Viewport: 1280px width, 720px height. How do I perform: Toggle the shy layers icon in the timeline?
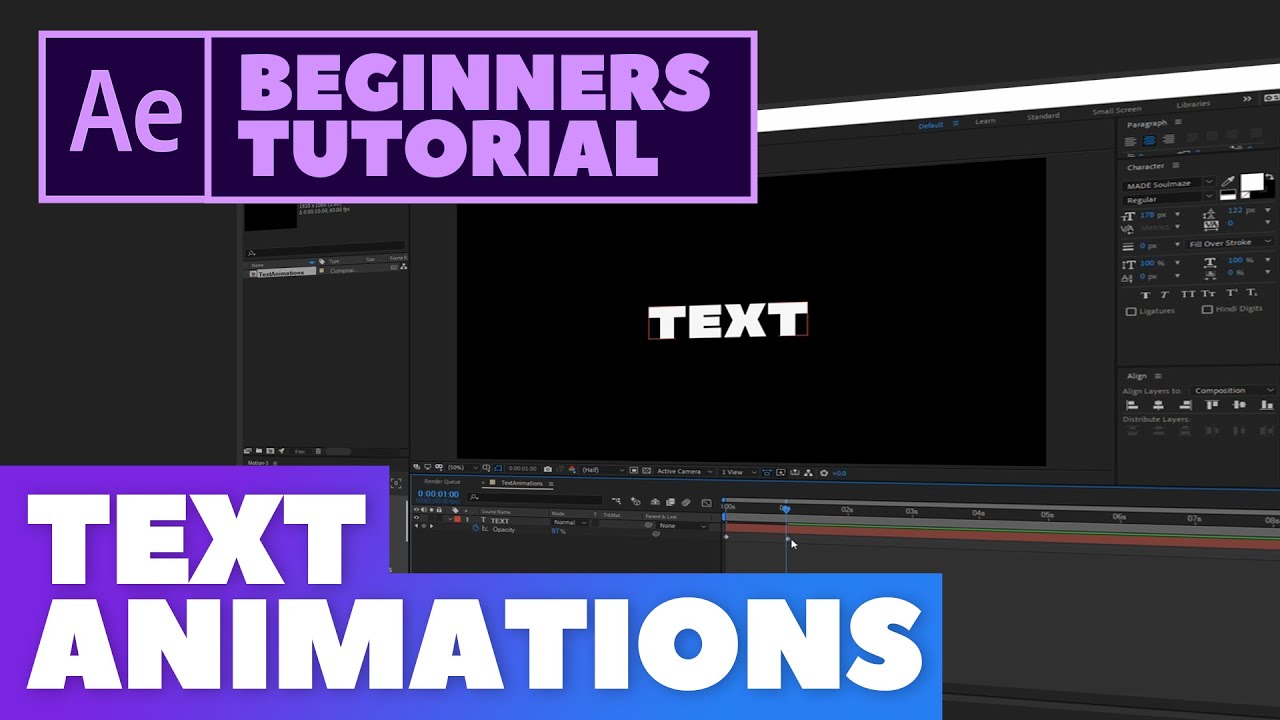coord(655,502)
